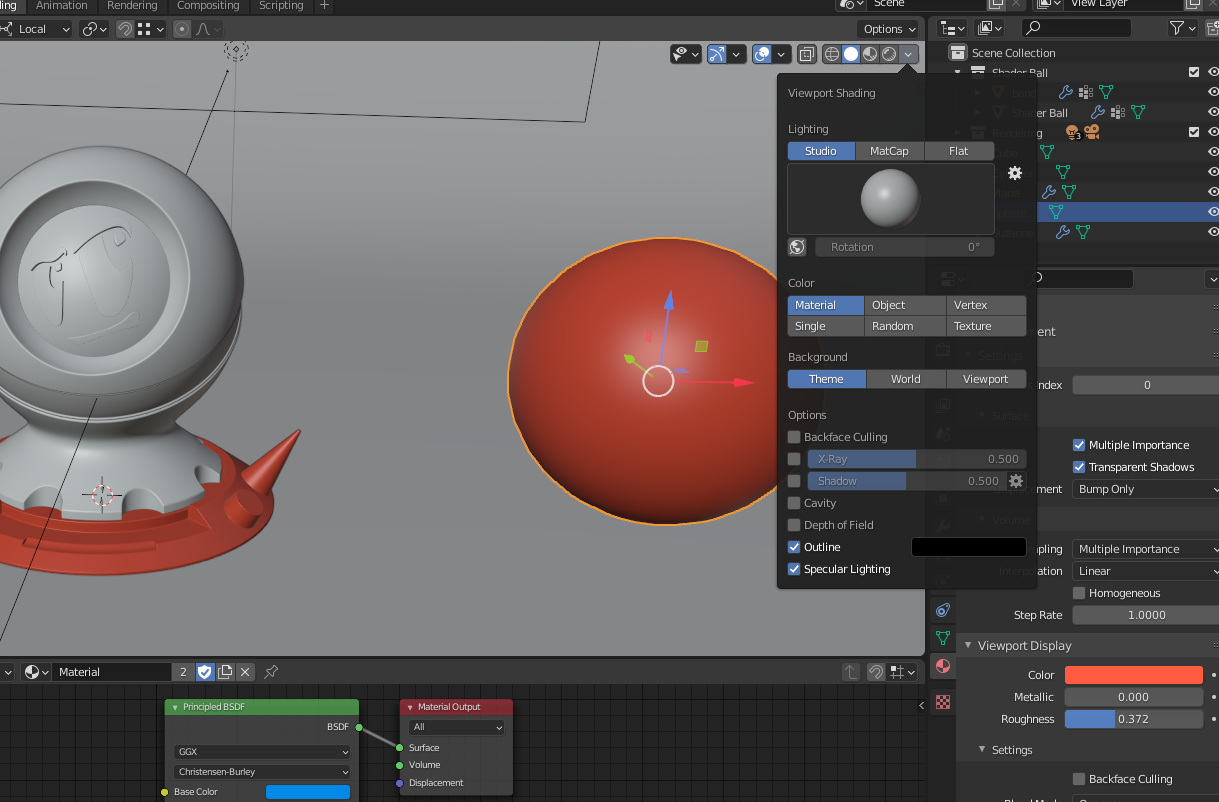
Task: Select MatCap lighting
Action: coord(889,151)
